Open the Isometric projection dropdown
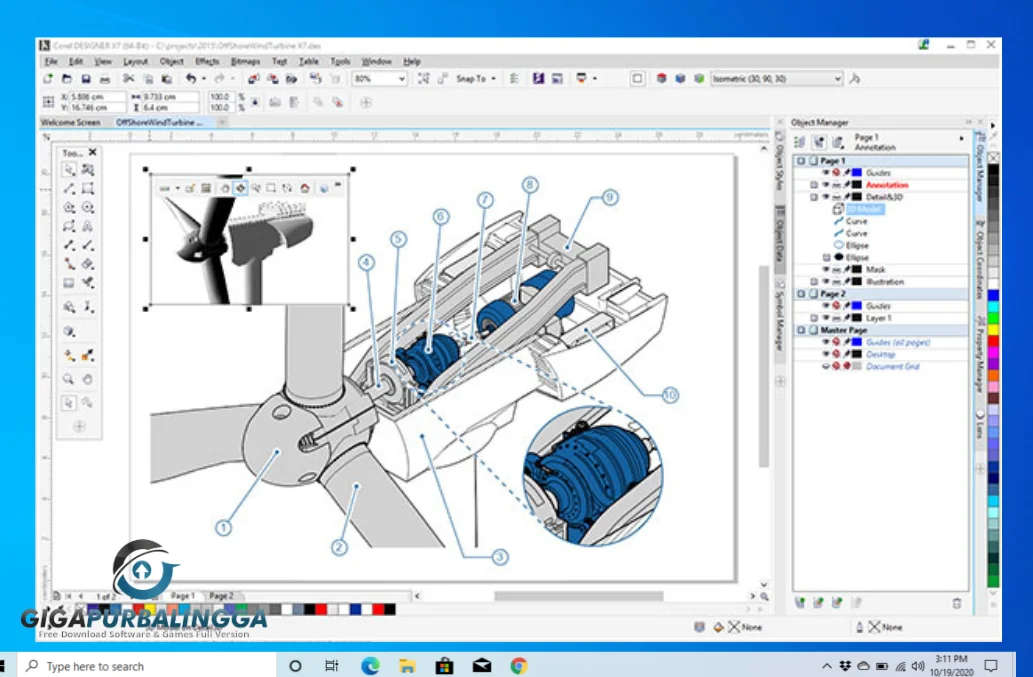The height and width of the screenshot is (677, 1033). 837,79
